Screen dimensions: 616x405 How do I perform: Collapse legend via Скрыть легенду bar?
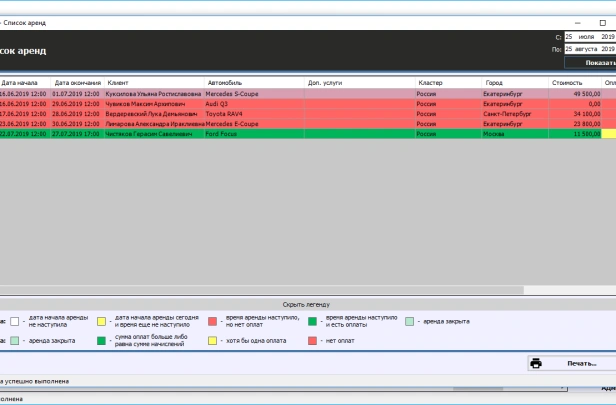coord(307,304)
